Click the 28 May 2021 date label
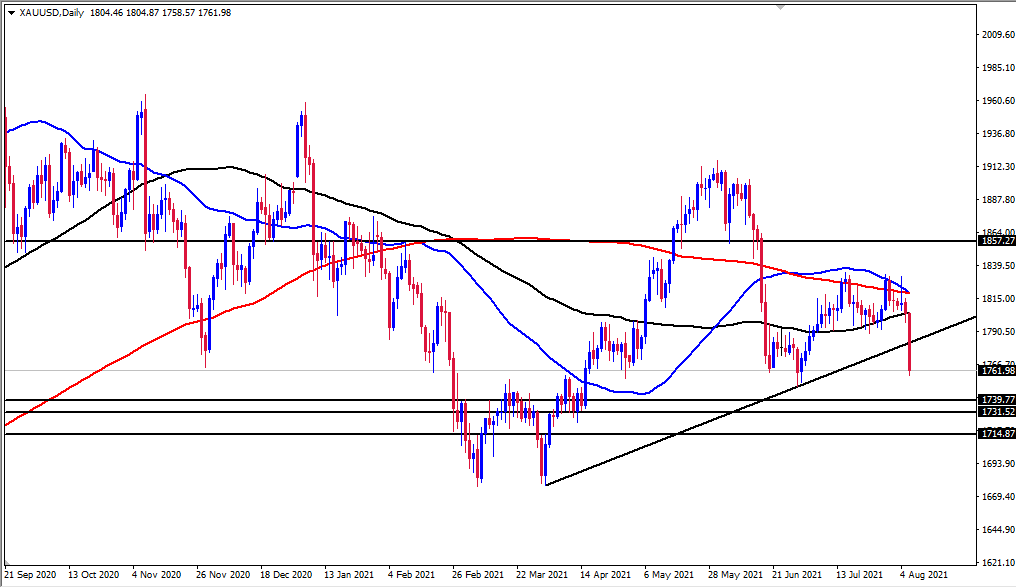1016x588 pixels. point(735,574)
